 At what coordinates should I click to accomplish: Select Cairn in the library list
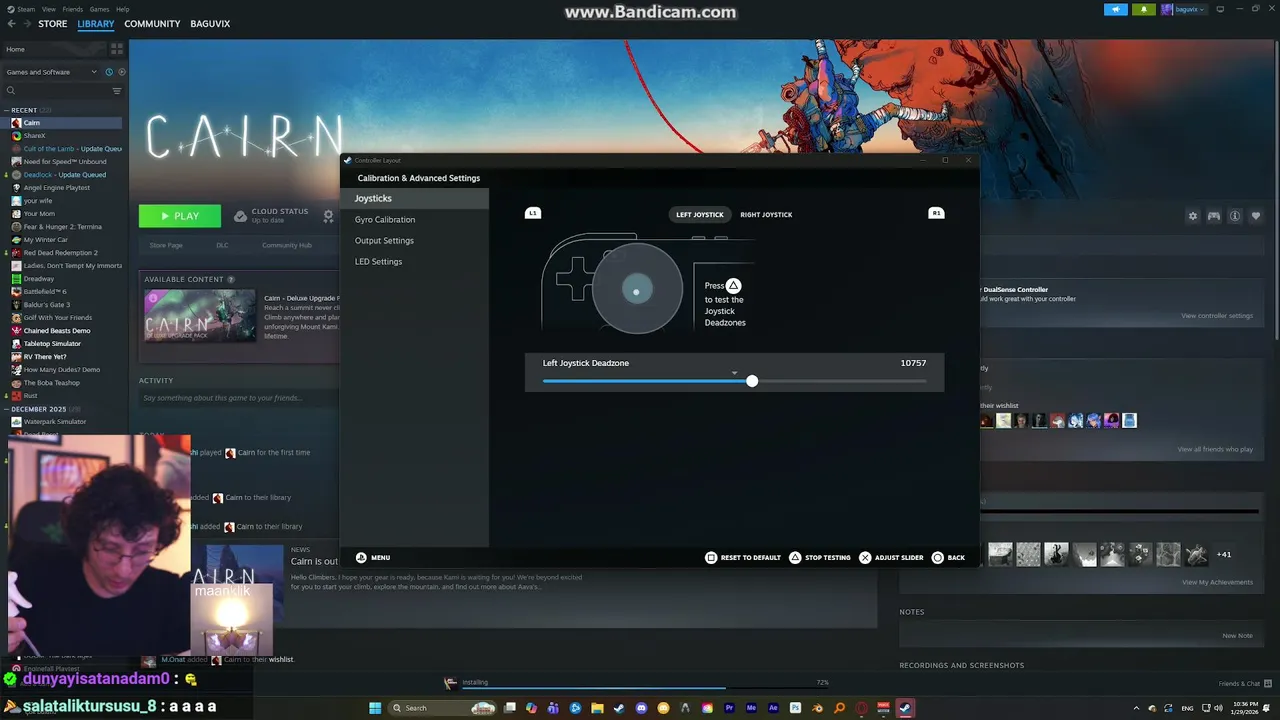pyautogui.click(x=64, y=123)
